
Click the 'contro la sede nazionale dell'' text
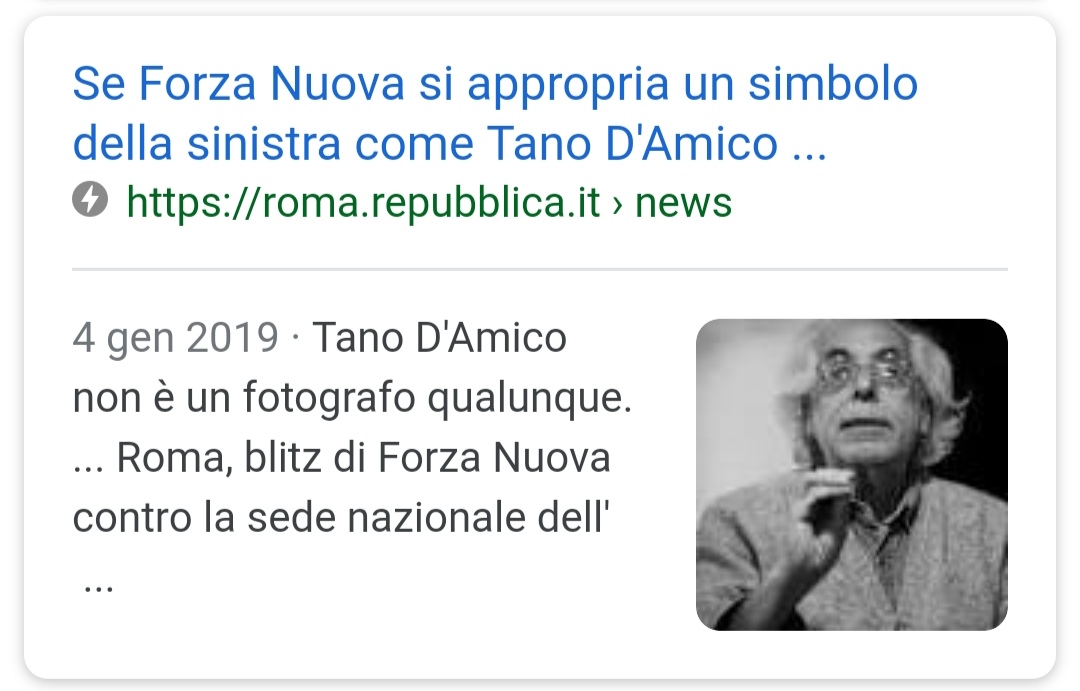(x=341, y=517)
